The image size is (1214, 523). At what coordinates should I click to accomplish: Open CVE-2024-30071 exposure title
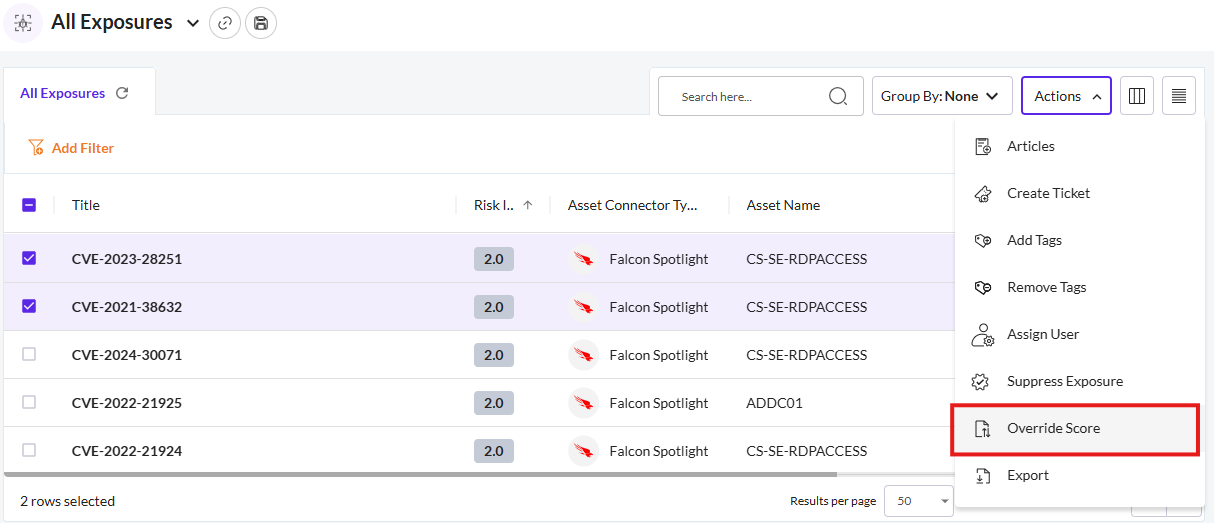[x=127, y=355]
